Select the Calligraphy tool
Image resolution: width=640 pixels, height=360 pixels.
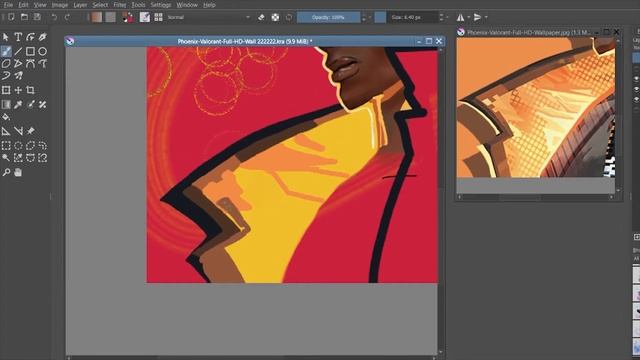pyautogui.click(x=42, y=37)
